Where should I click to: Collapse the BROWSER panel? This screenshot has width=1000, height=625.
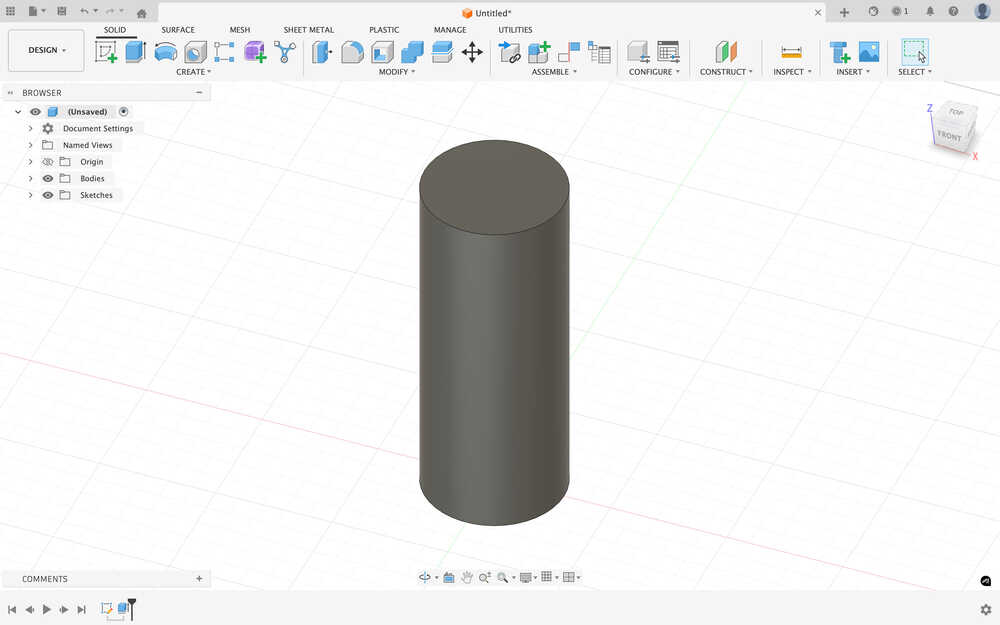(x=199, y=92)
